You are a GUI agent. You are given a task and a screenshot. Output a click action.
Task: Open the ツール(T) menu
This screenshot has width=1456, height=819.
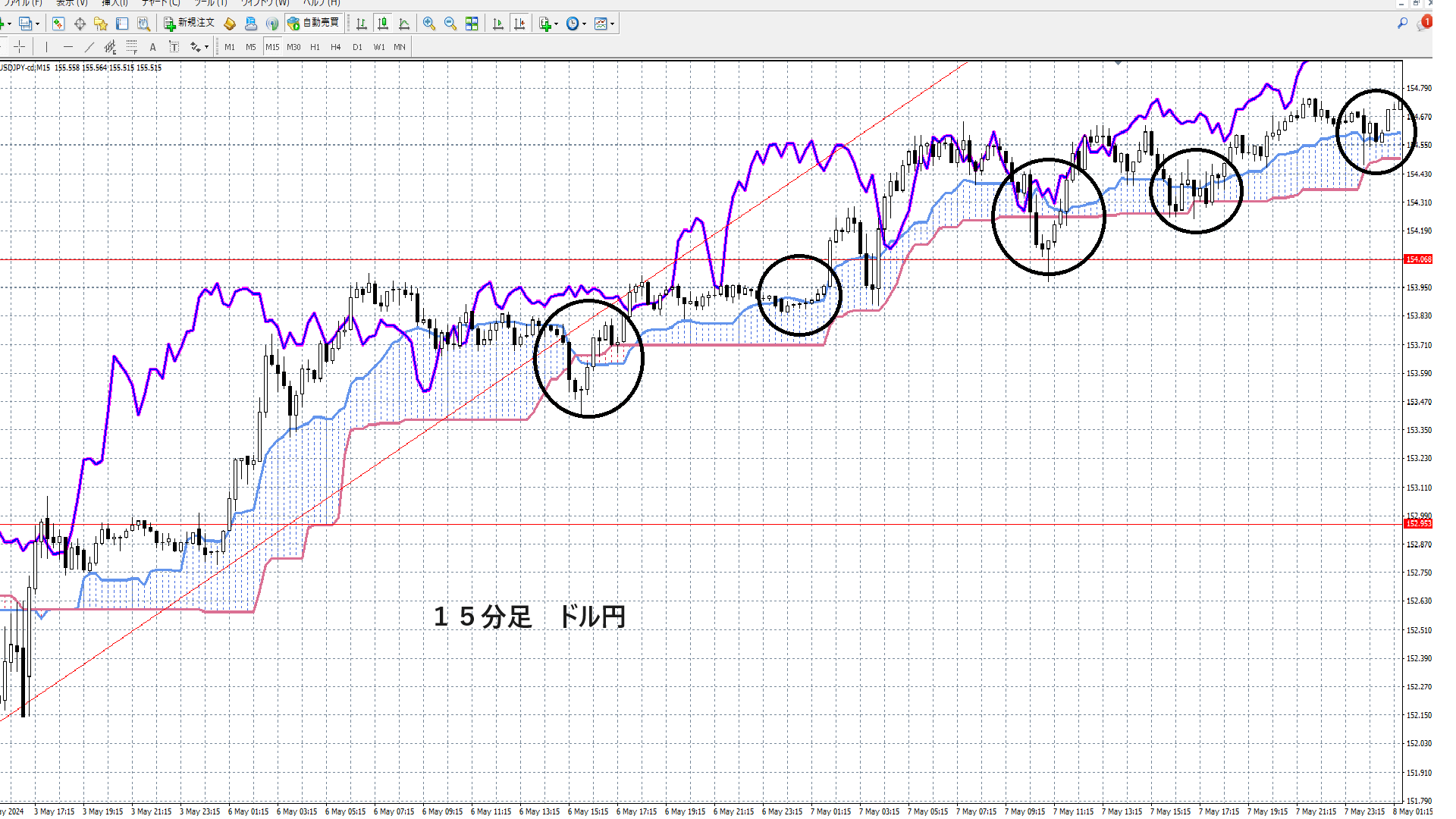point(210,3)
